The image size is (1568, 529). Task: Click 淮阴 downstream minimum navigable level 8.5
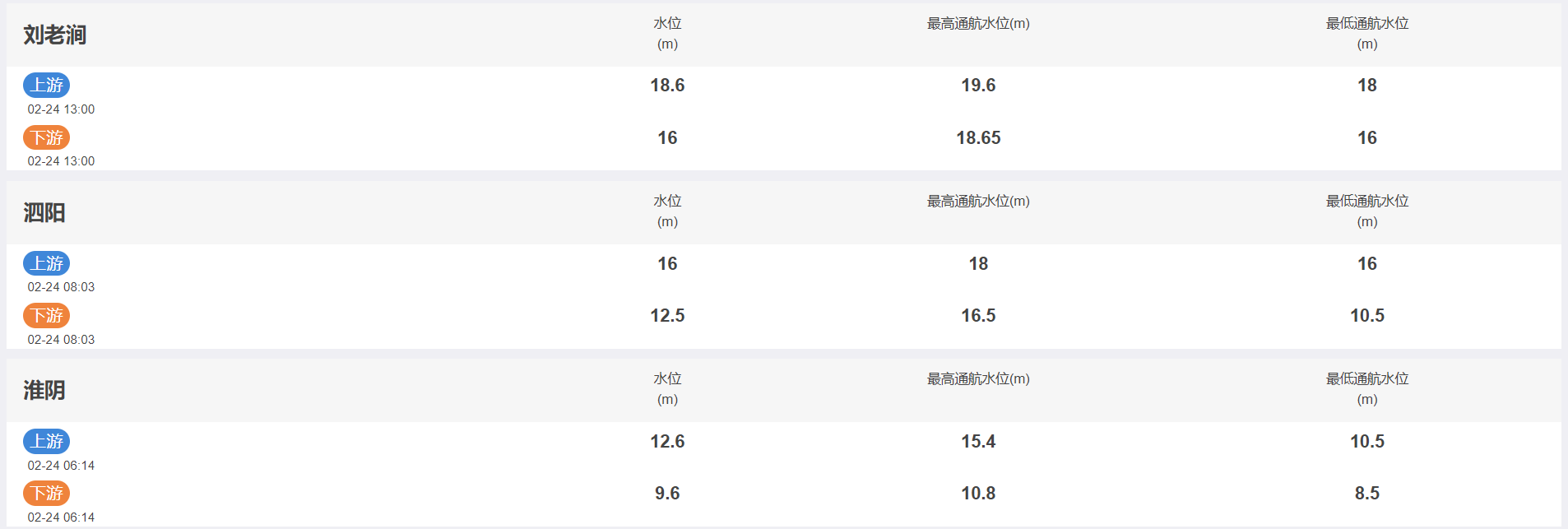1367,493
